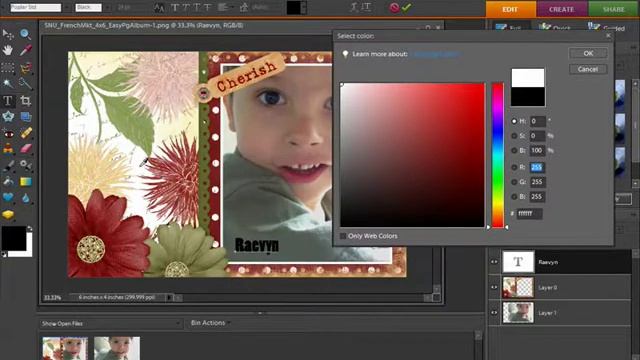Select the Gradient tool
The width and height of the screenshot is (640, 360).
pyautogui.click(x=25, y=181)
